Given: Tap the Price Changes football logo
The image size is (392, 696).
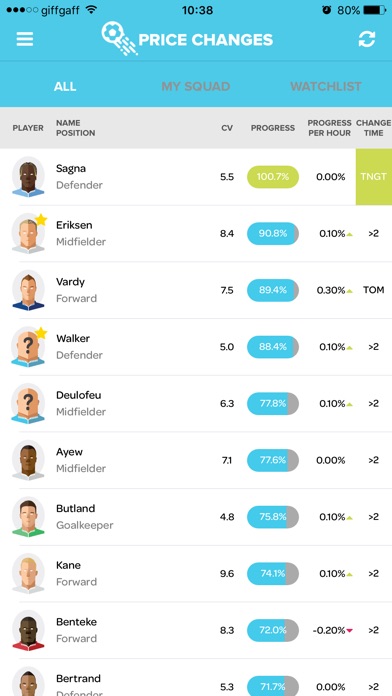Looking at the screenshot, I should coord(119,39).
